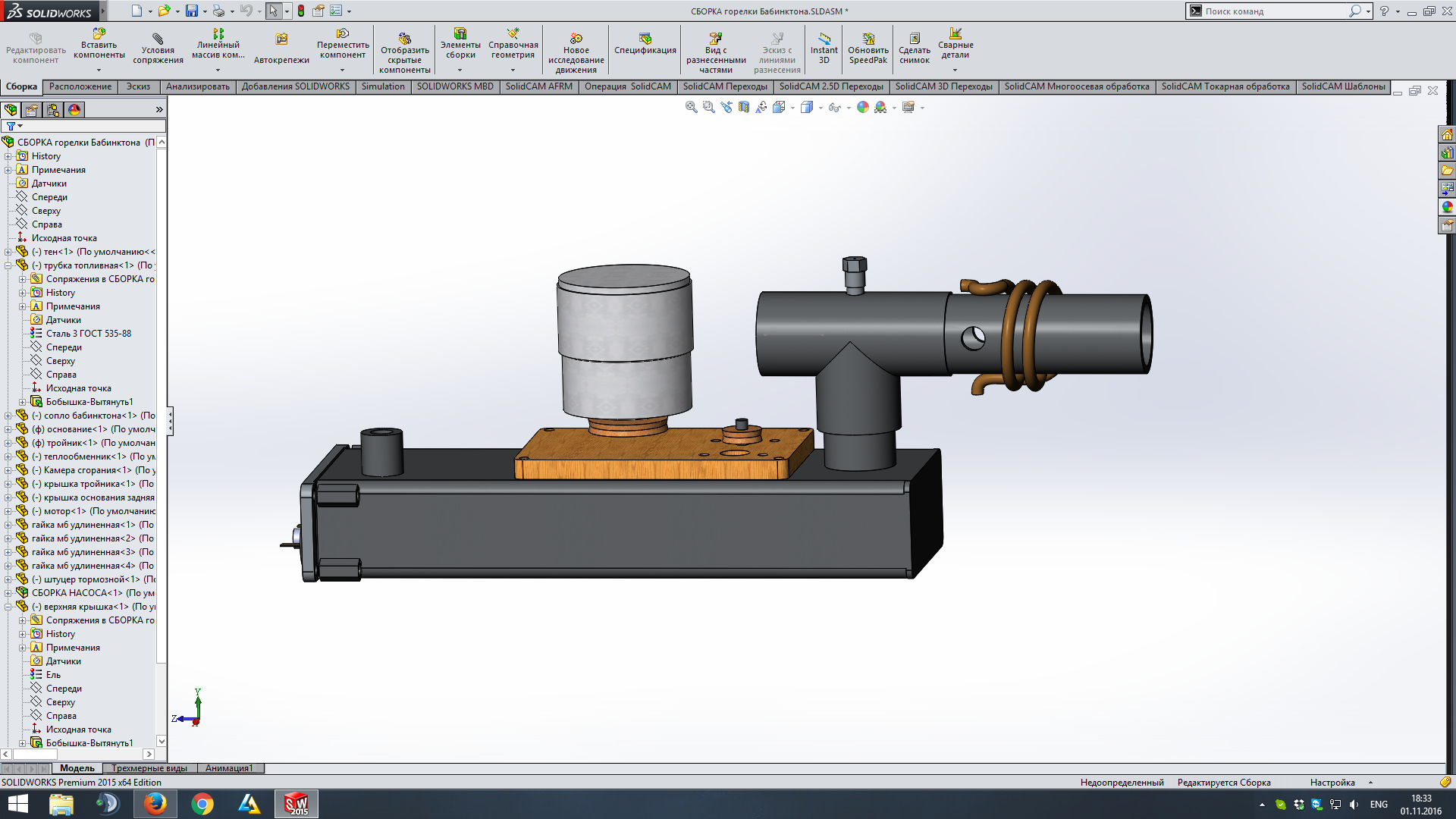The width and height of the screenshot is (1456, 819).
Task: Switch to the Эскиз ribbon tab
Action: (x=138, y=86)
